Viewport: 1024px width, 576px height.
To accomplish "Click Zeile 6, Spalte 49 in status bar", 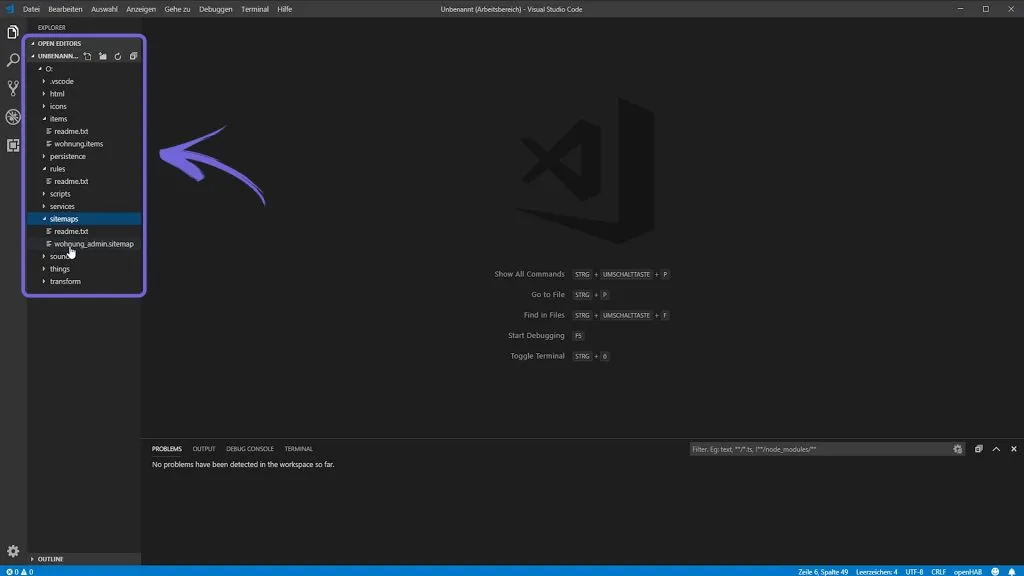I will coord(823,571).
